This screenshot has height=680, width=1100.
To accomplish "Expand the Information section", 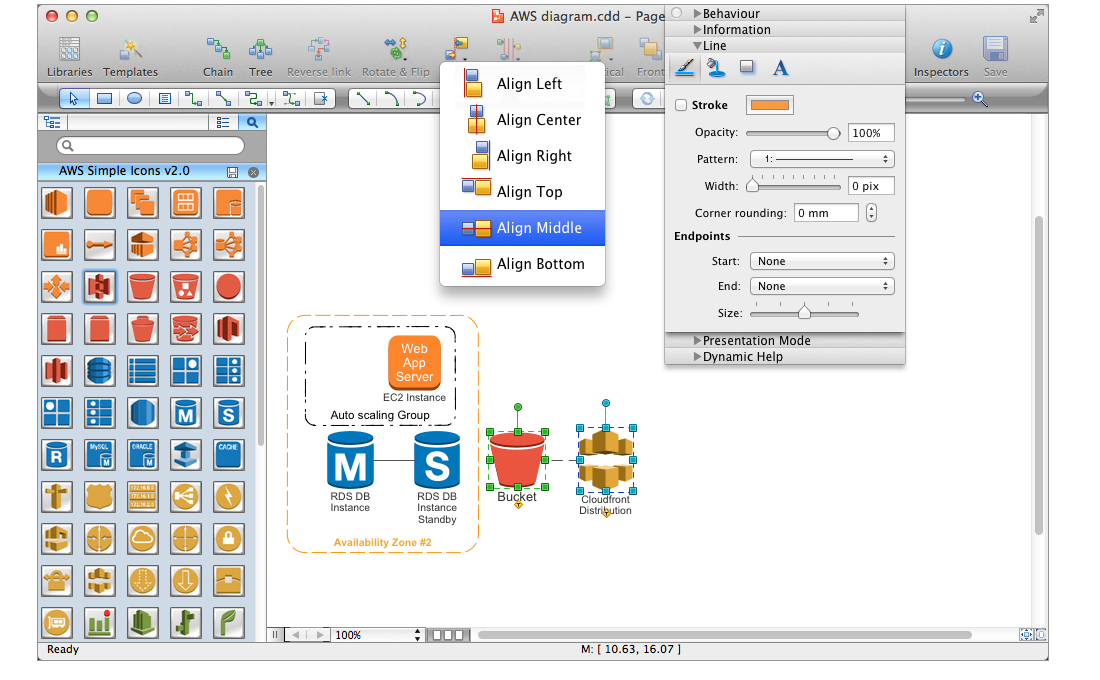I will pos(697,29).
